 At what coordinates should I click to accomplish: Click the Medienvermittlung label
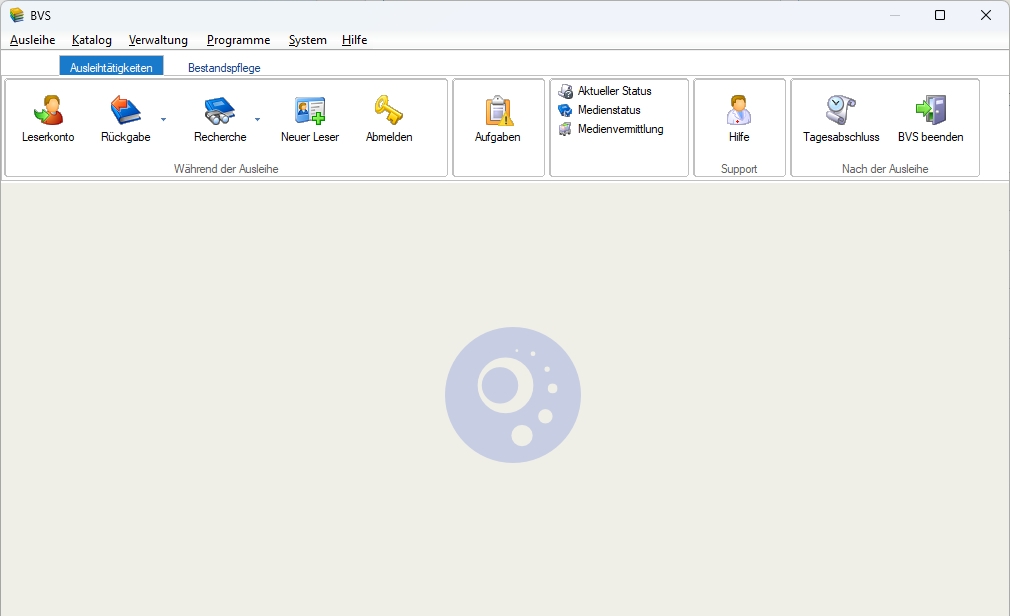pyautogui.click(x=620, y=128)
